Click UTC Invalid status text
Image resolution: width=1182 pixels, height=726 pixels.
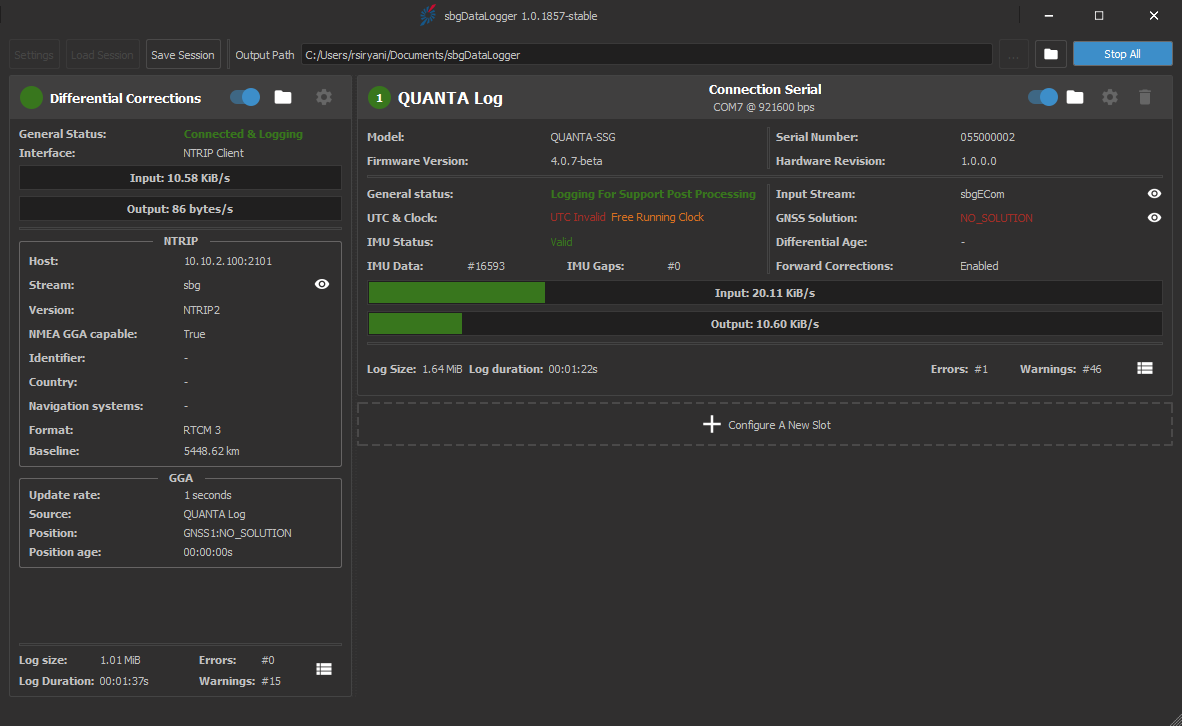point(577,217)
